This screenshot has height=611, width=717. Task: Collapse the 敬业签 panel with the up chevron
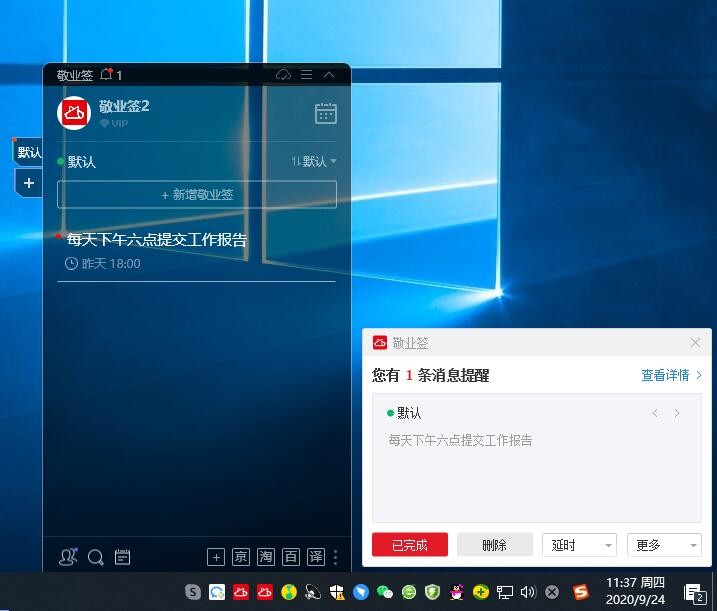(329, 75)
